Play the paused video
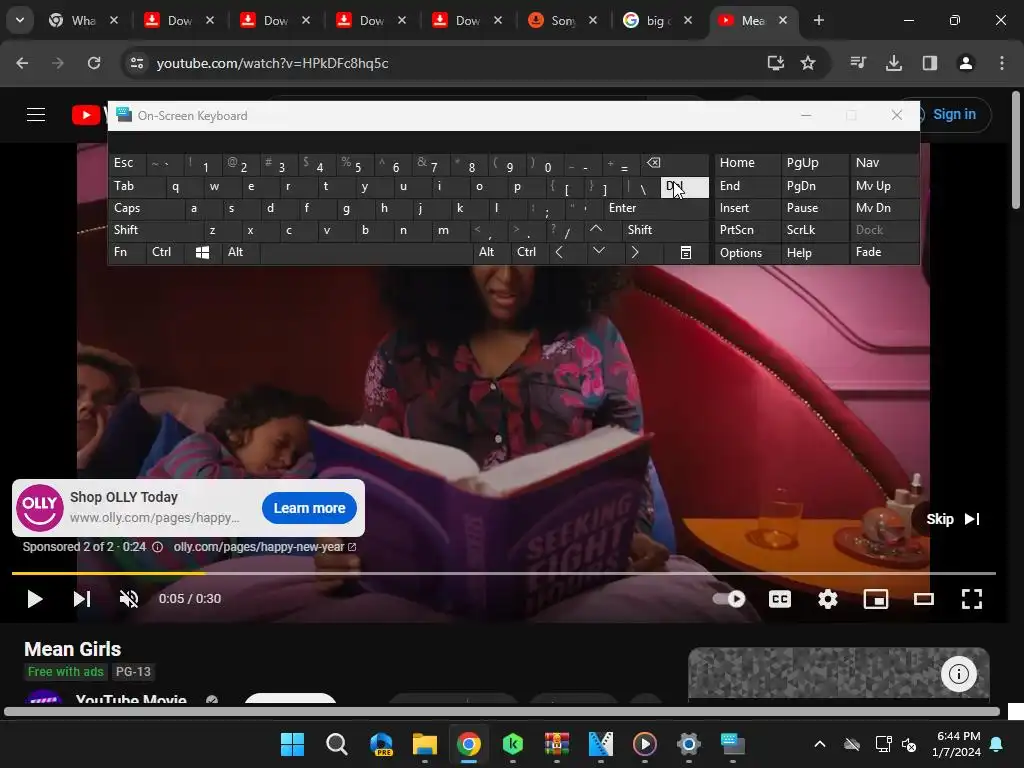The image size is (1024, 768). point(35,599)
